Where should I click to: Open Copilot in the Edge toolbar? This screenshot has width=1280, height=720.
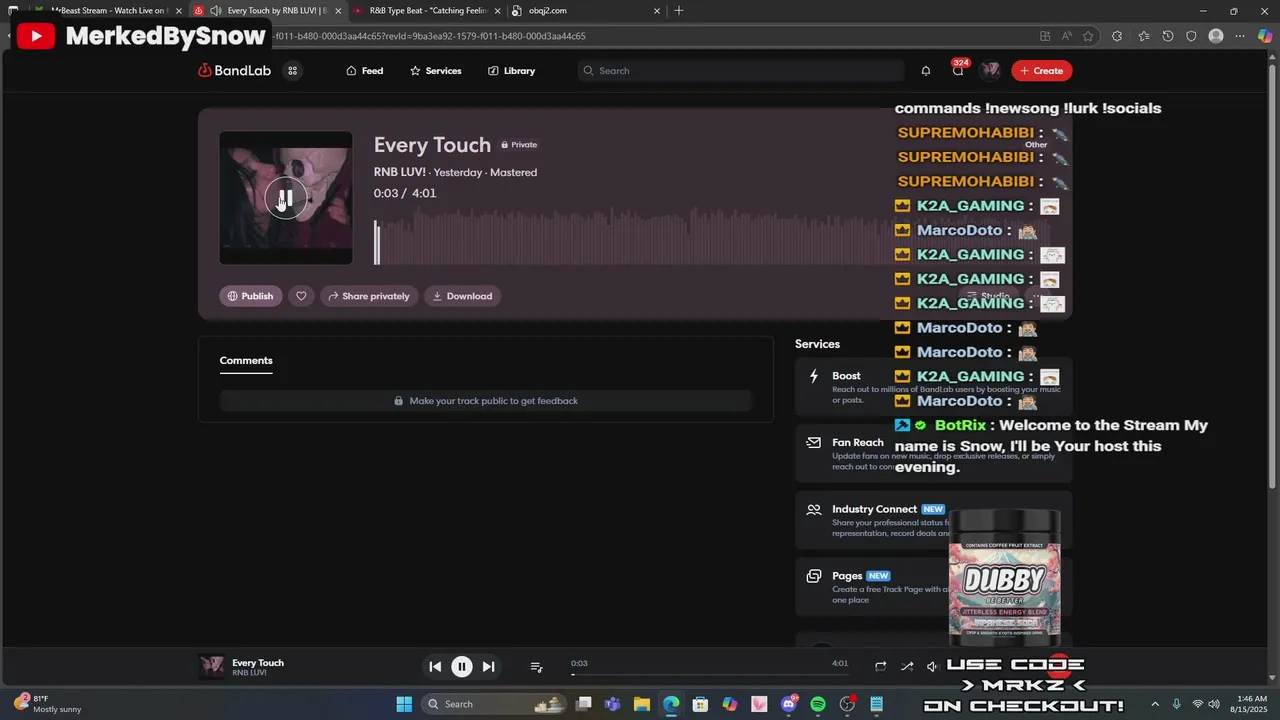coord(1265,36)
